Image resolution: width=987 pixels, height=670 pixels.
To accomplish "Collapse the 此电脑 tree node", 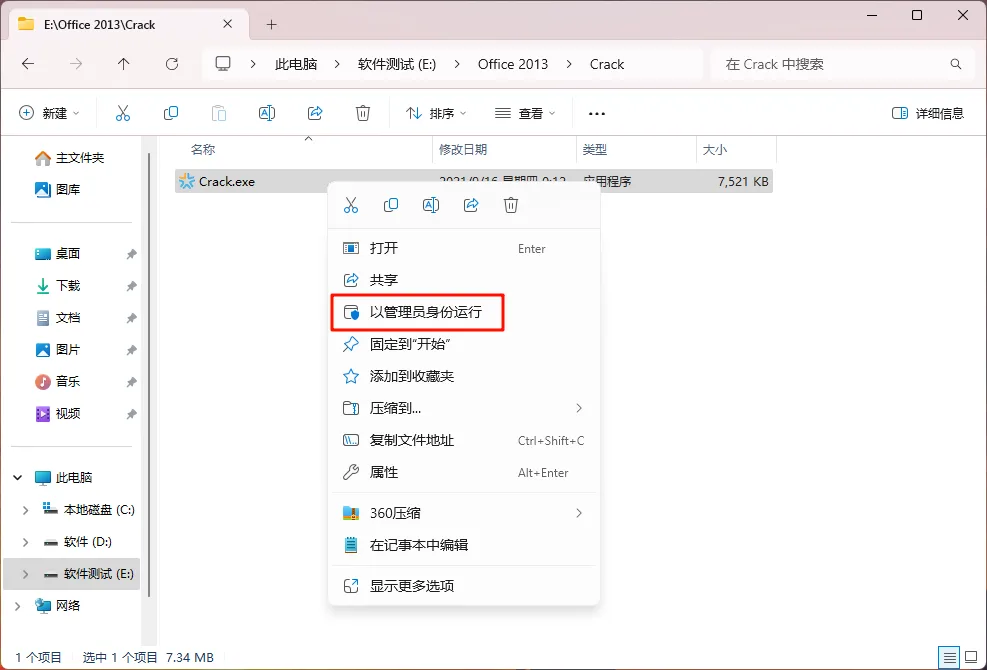I will pyautogui.click(x=18, y=477).
